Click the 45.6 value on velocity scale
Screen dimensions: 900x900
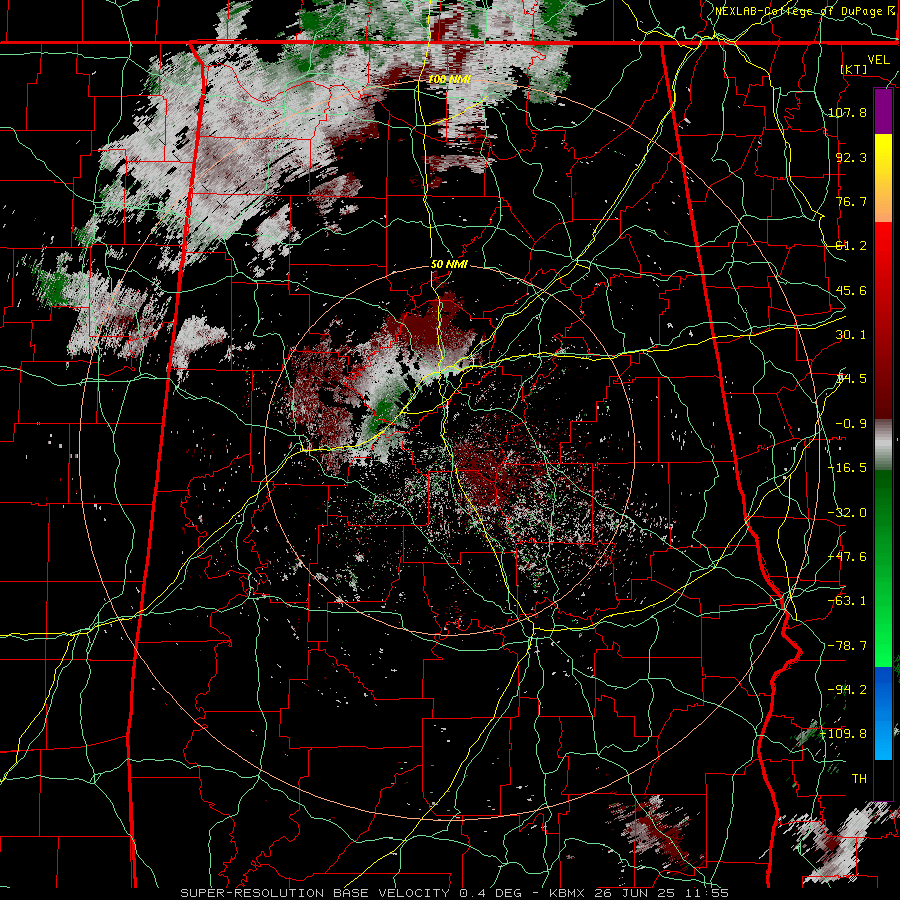pyautogui.click(x=851, y=290)
